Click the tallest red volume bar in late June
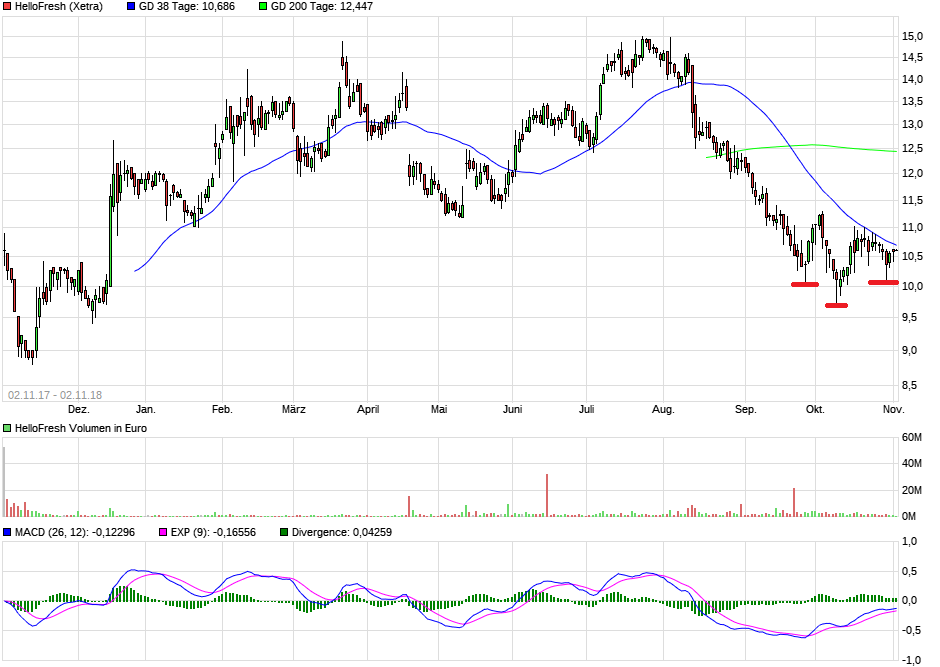 point(547,495)
